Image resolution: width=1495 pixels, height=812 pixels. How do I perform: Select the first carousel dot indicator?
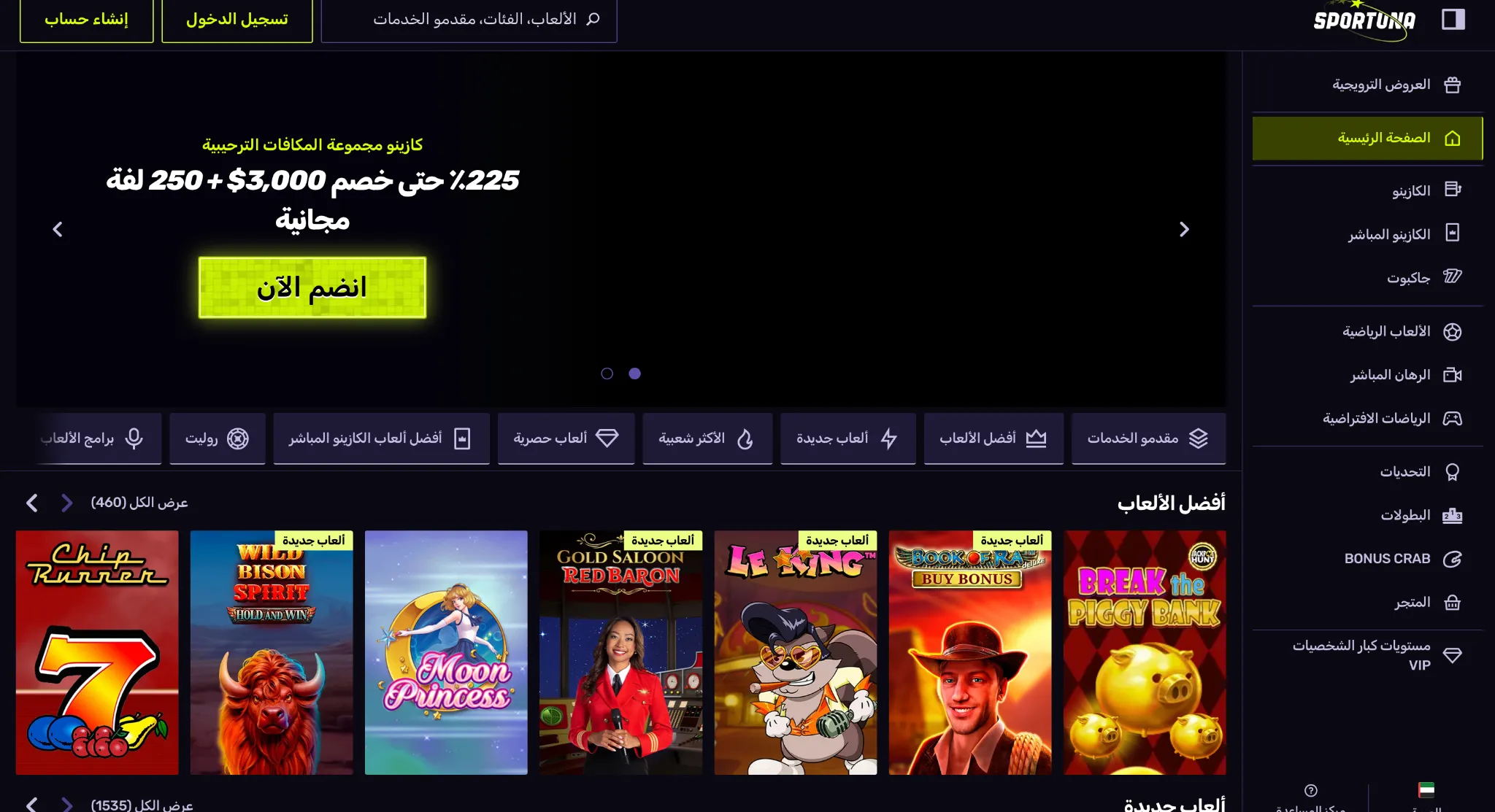[x=607, y=374]
